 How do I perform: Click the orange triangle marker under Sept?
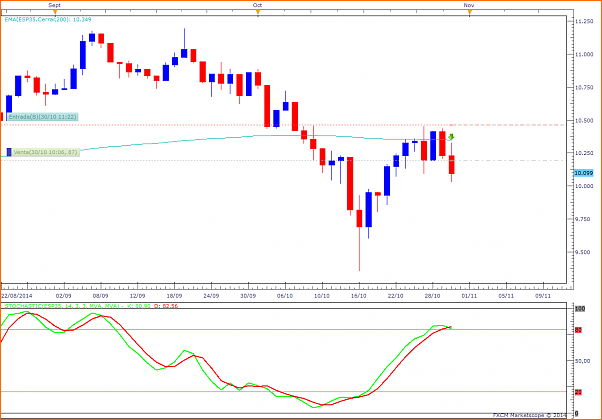click(55, 12)
